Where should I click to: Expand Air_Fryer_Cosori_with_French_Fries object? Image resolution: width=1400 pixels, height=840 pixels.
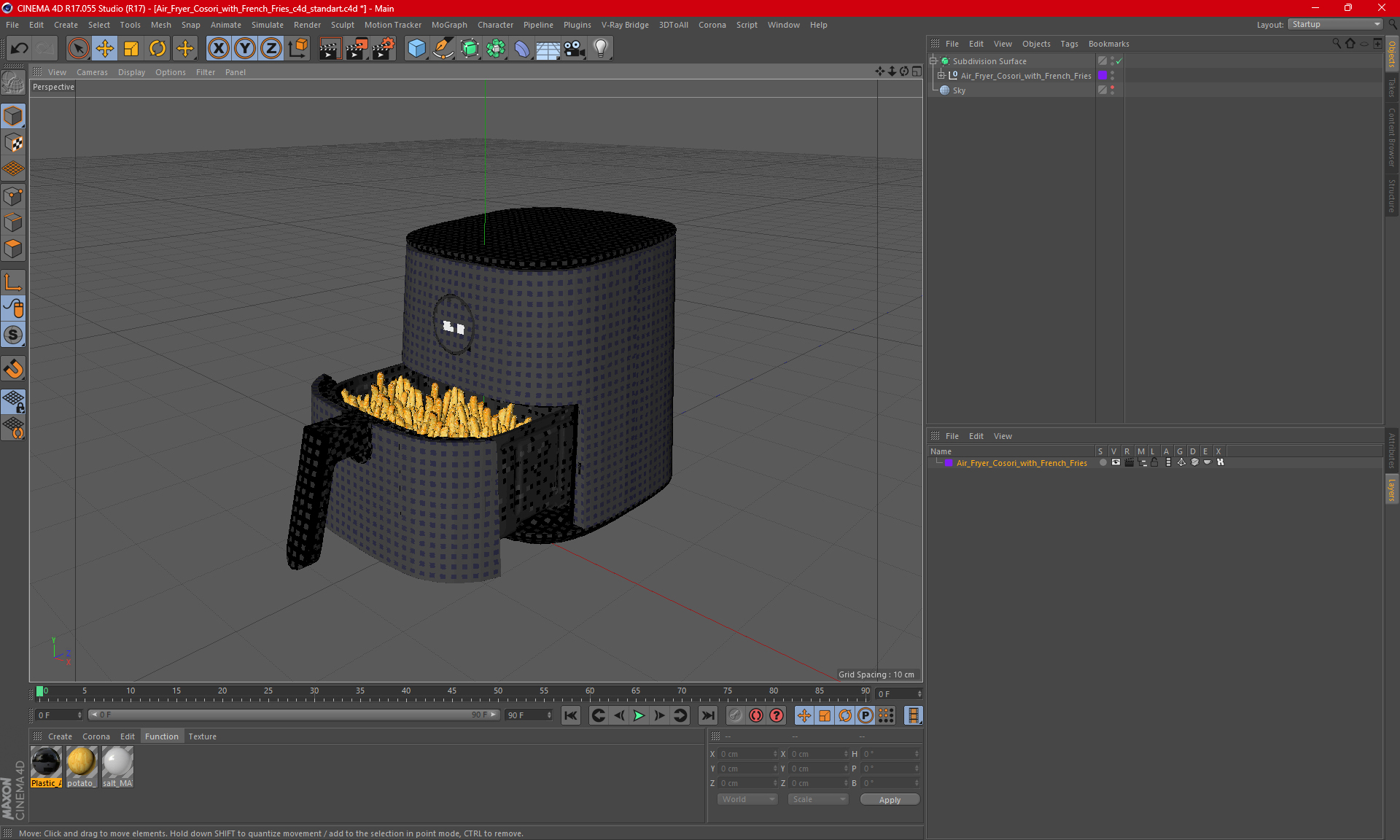(941, 76)
